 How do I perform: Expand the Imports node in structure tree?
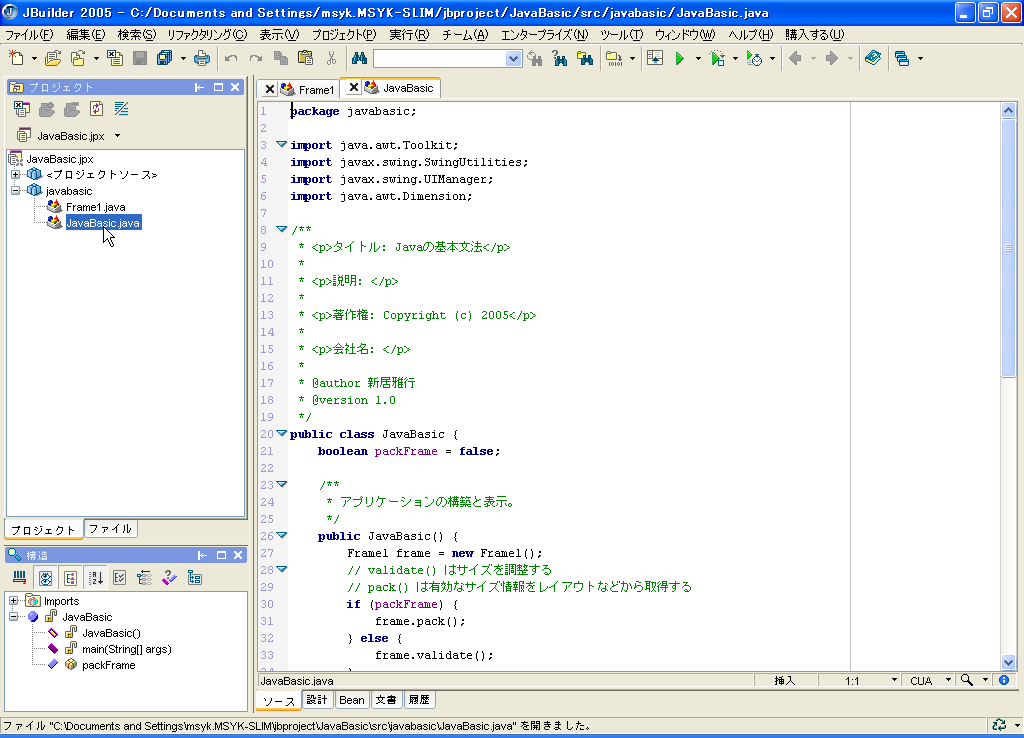coord(15,601)
